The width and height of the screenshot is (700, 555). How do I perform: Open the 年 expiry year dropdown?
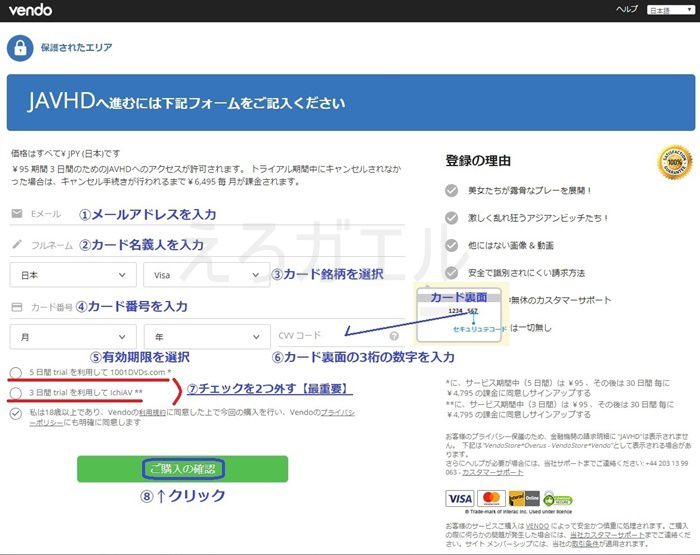coord(207,337)
